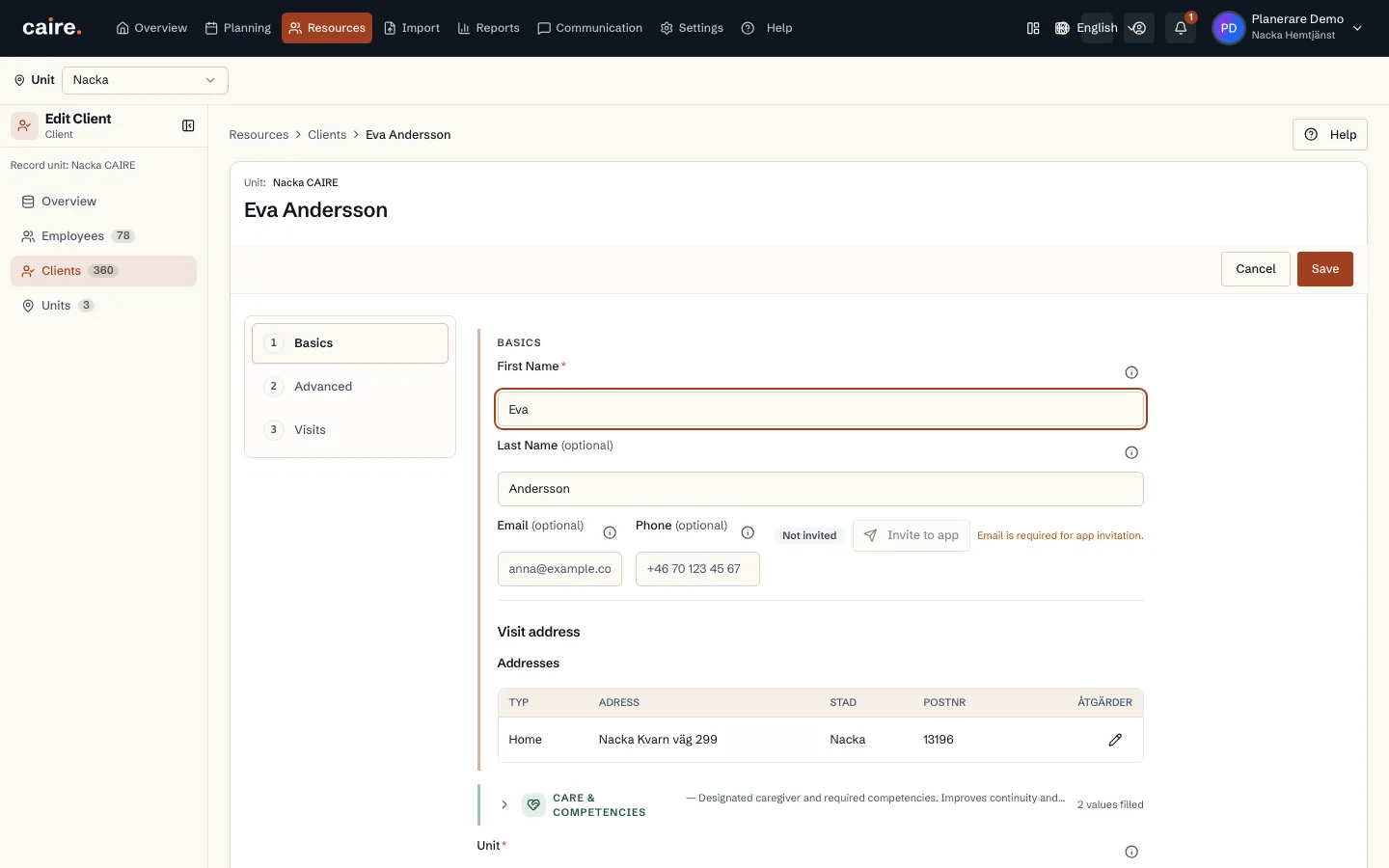Show info for the Unit field

coord(1131,852)
